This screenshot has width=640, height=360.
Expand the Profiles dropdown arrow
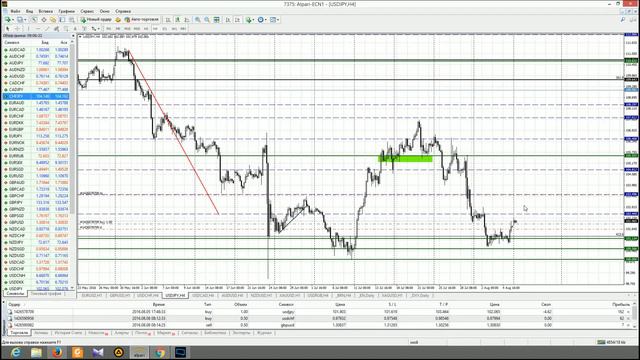coord(25,20)
